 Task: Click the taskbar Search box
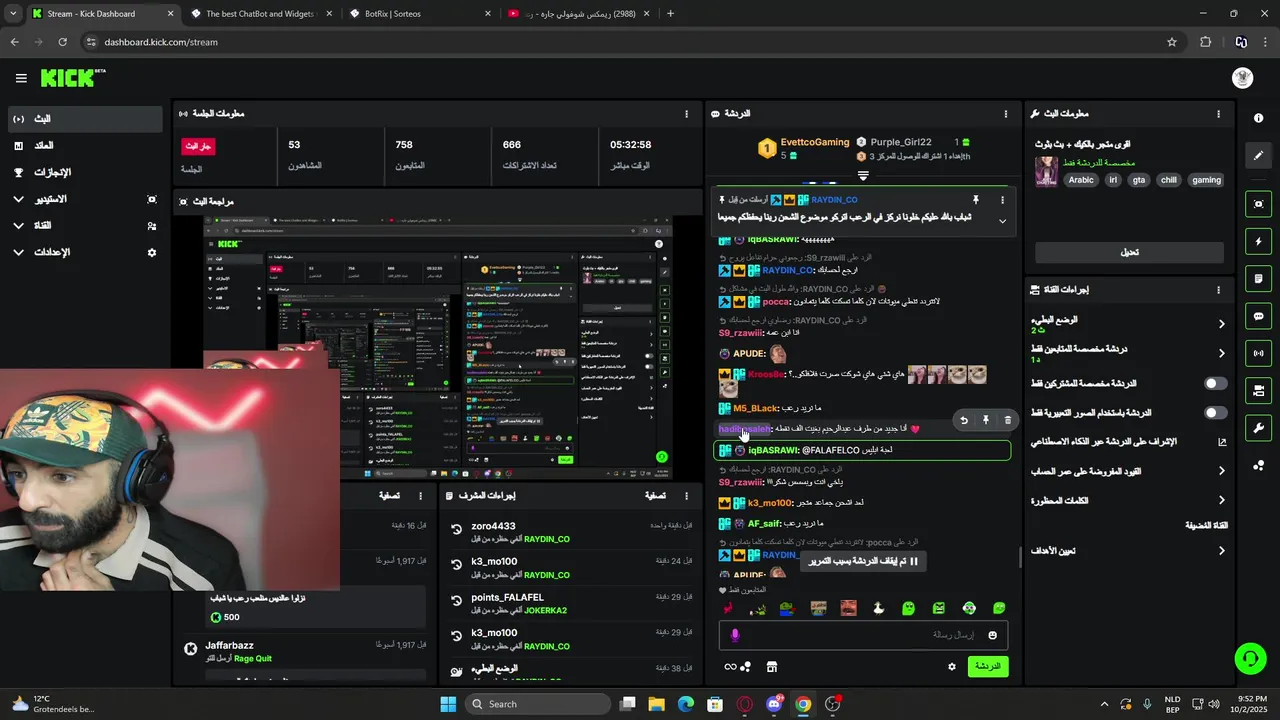[536, 704]
